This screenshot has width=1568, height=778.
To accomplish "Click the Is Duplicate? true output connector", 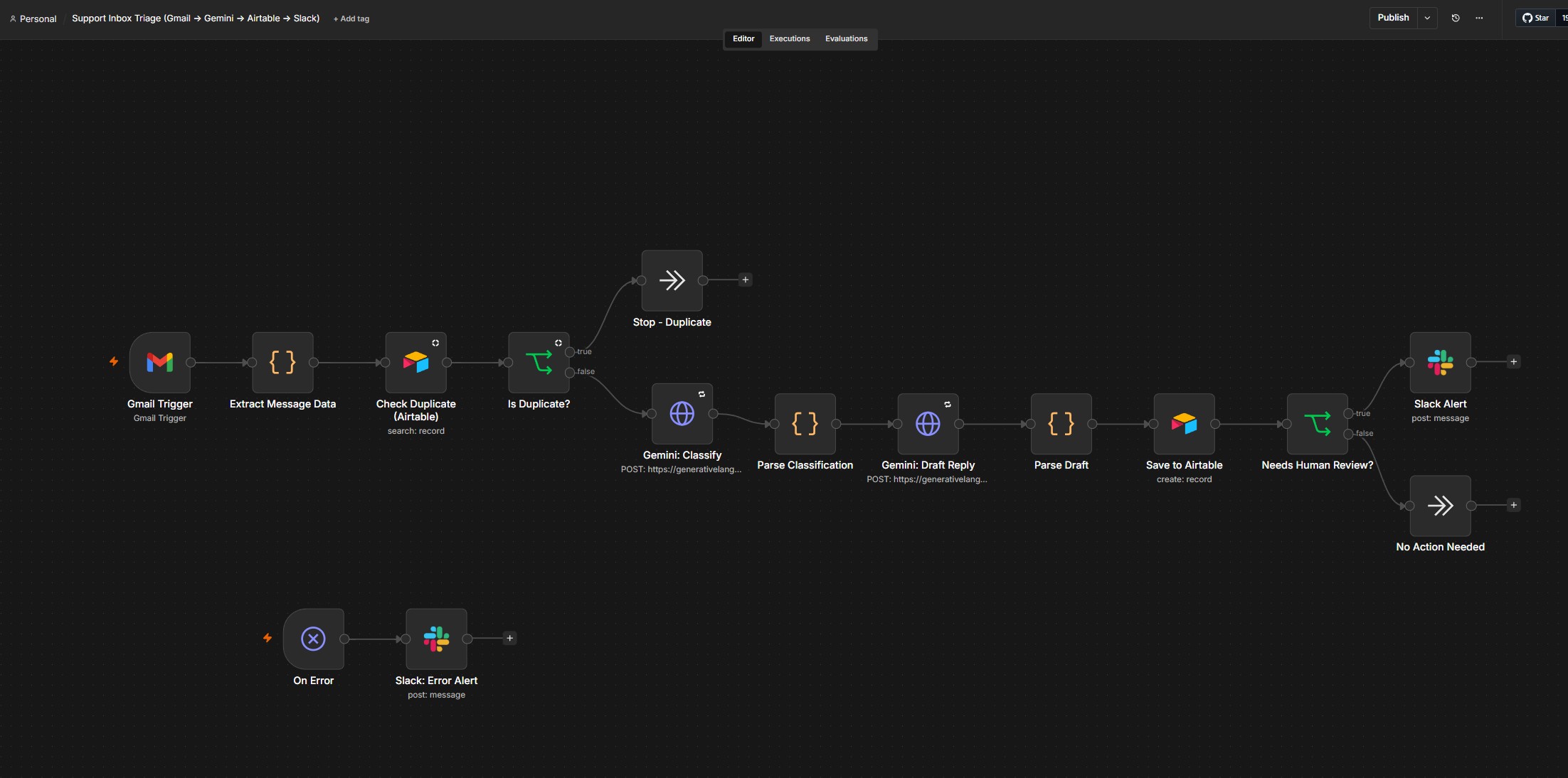I will tap(570, 352).
